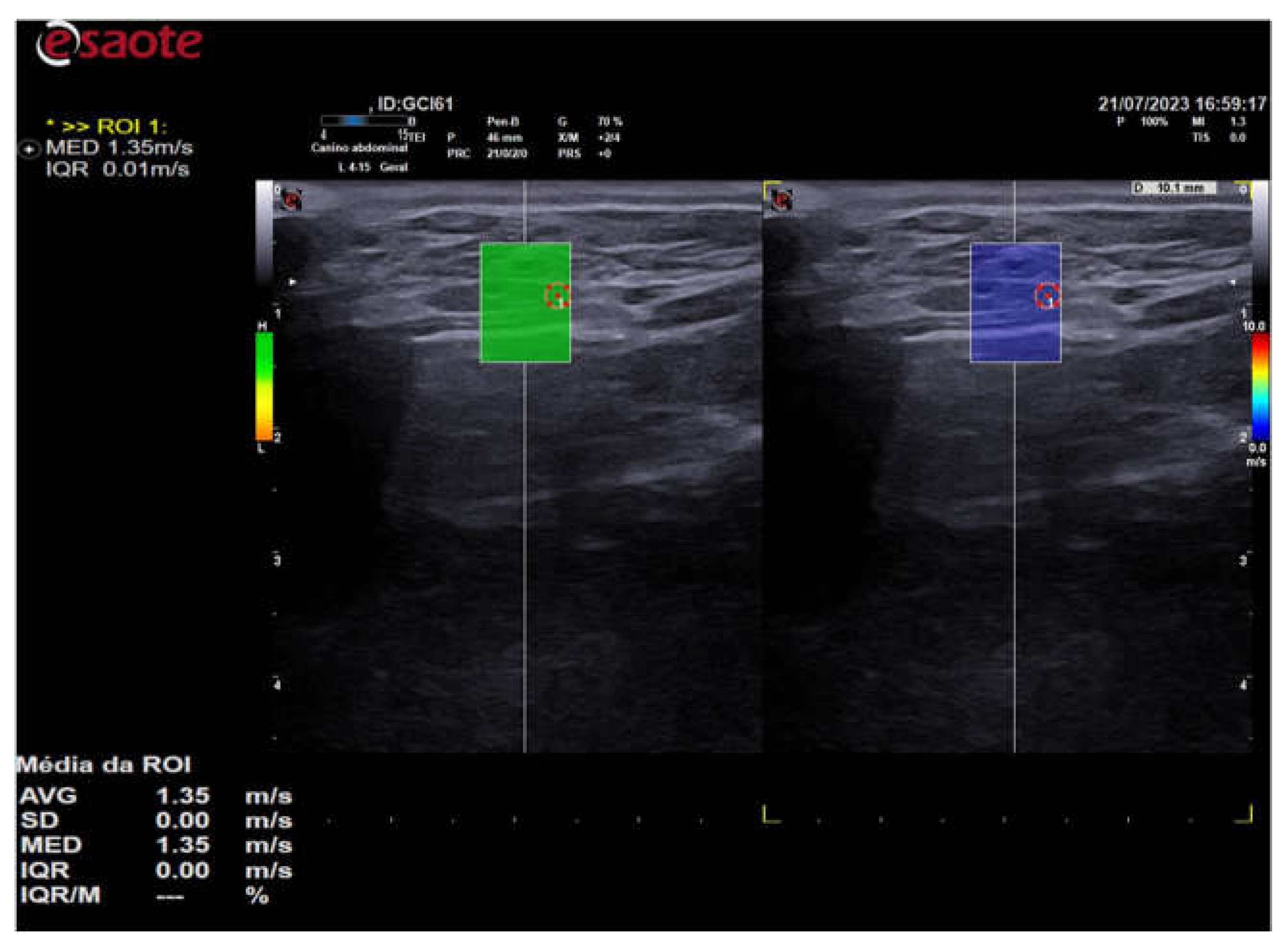Click the D 10.1 mm depth readout
Image resolution: width=1288 pixels, height=946 pixels.
tap(1173, 188)
